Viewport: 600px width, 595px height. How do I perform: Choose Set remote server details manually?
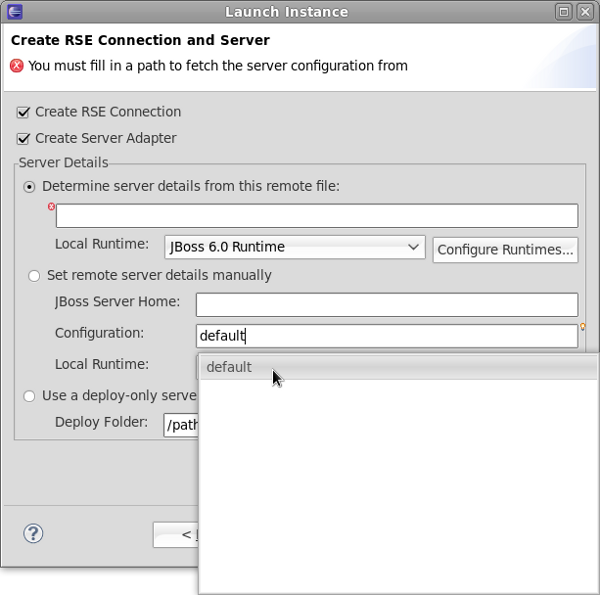tap(34, 276)
